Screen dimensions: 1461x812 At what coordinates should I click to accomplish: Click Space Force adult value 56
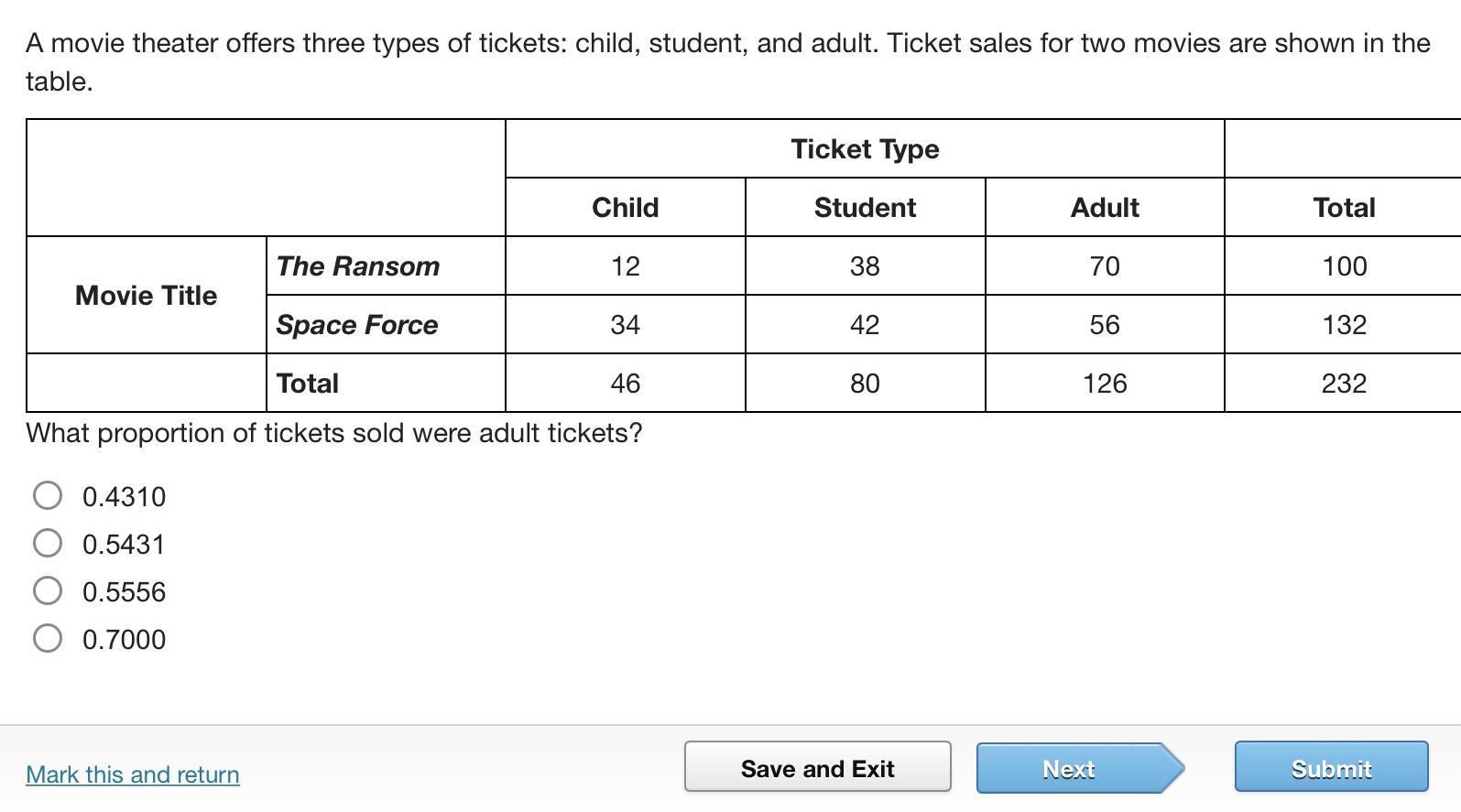click(1105, 325)
